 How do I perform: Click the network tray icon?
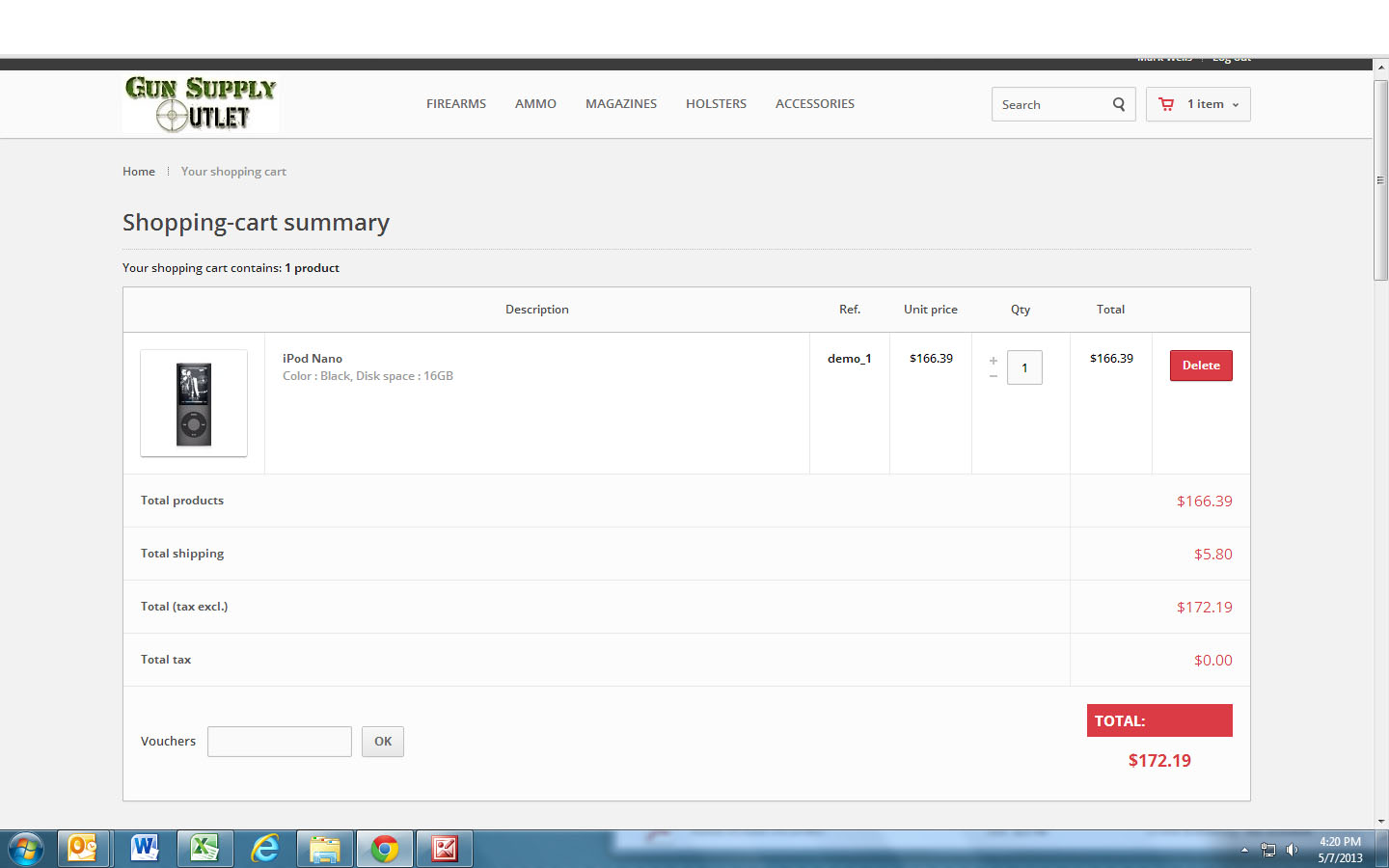(1268, 850)
